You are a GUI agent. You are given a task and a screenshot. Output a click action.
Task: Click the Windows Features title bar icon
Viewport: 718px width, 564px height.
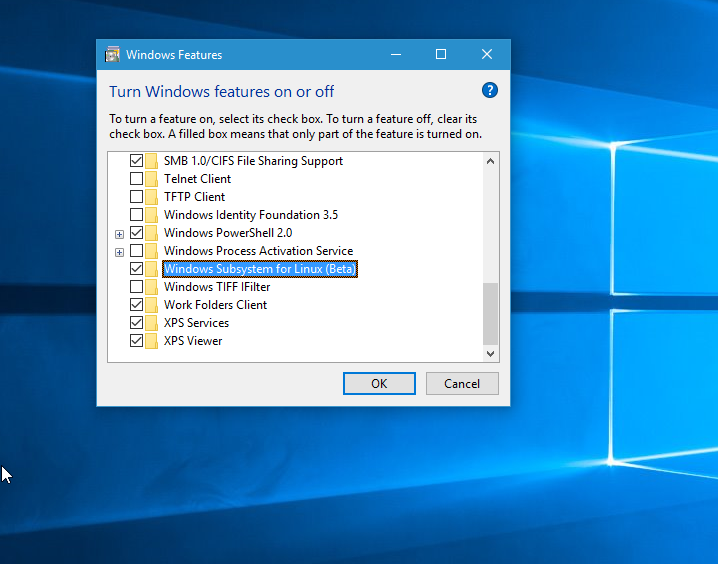click(112, 54)
